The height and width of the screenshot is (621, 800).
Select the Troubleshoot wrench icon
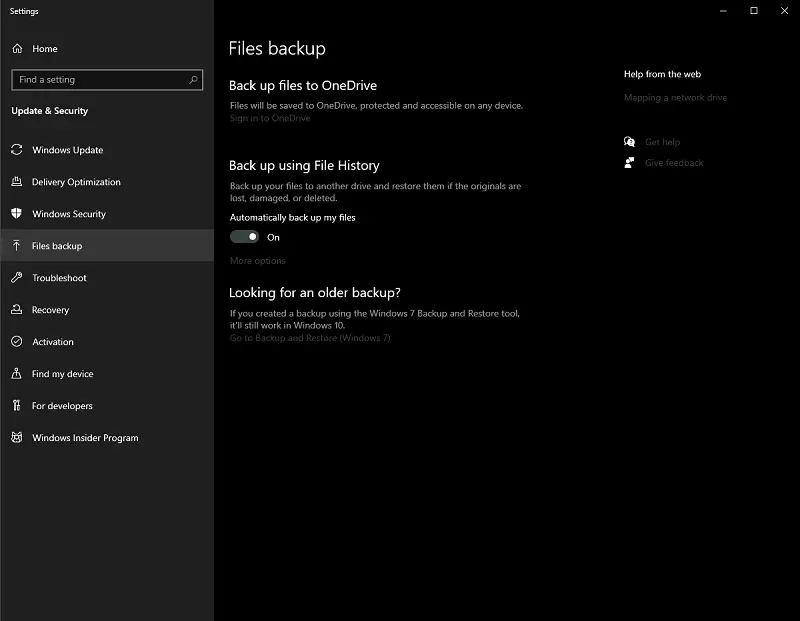17,277
